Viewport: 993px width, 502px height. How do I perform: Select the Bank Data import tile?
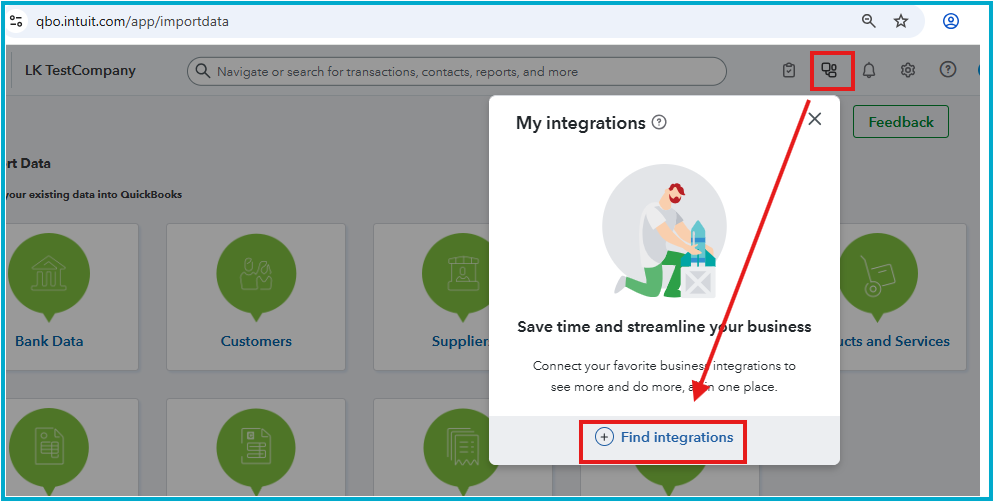pyautogui.click(x=72, y=296)
